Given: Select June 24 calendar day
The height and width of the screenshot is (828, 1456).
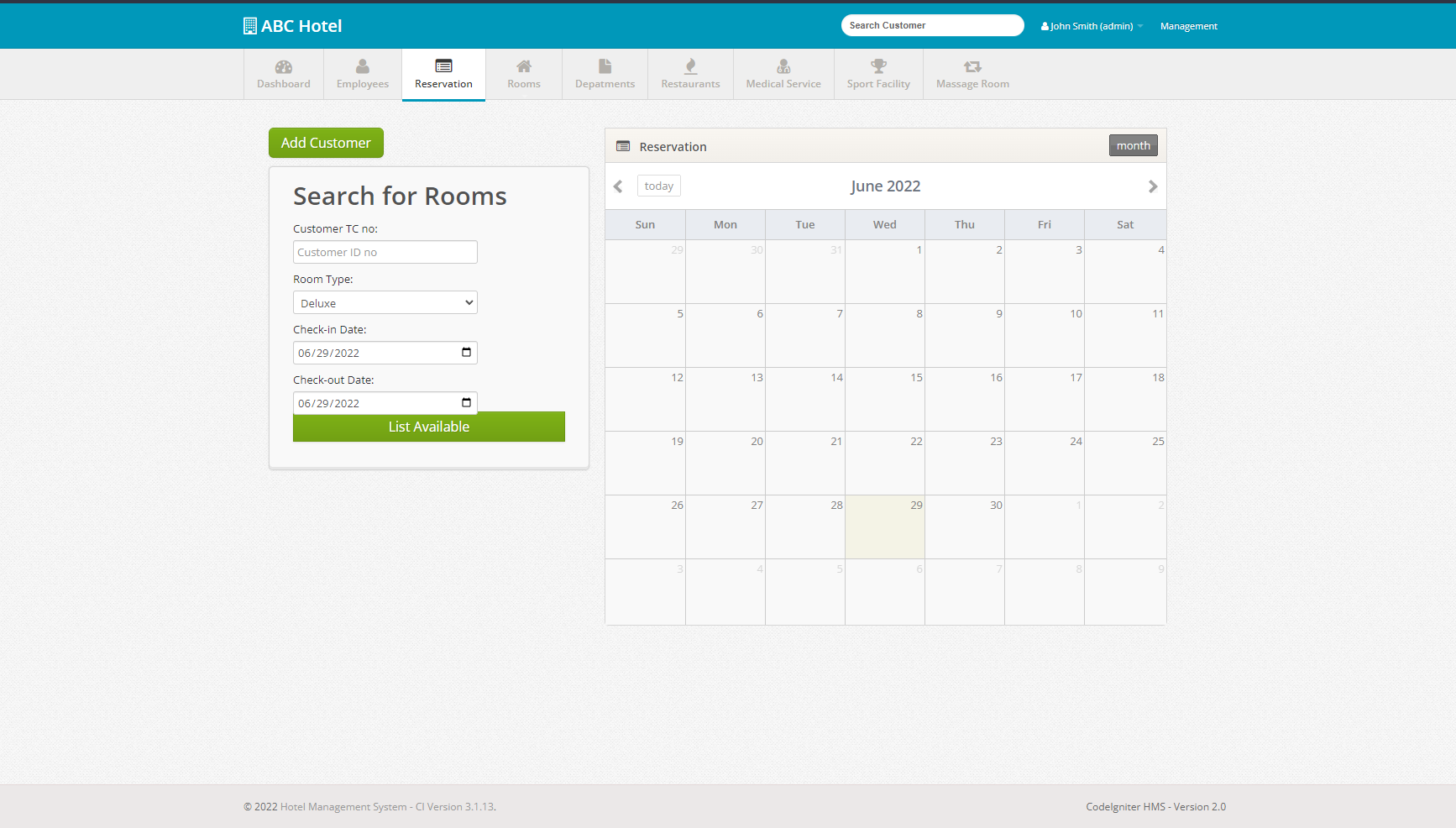Looking at the screenshot, I should (x=1045, y=464).
